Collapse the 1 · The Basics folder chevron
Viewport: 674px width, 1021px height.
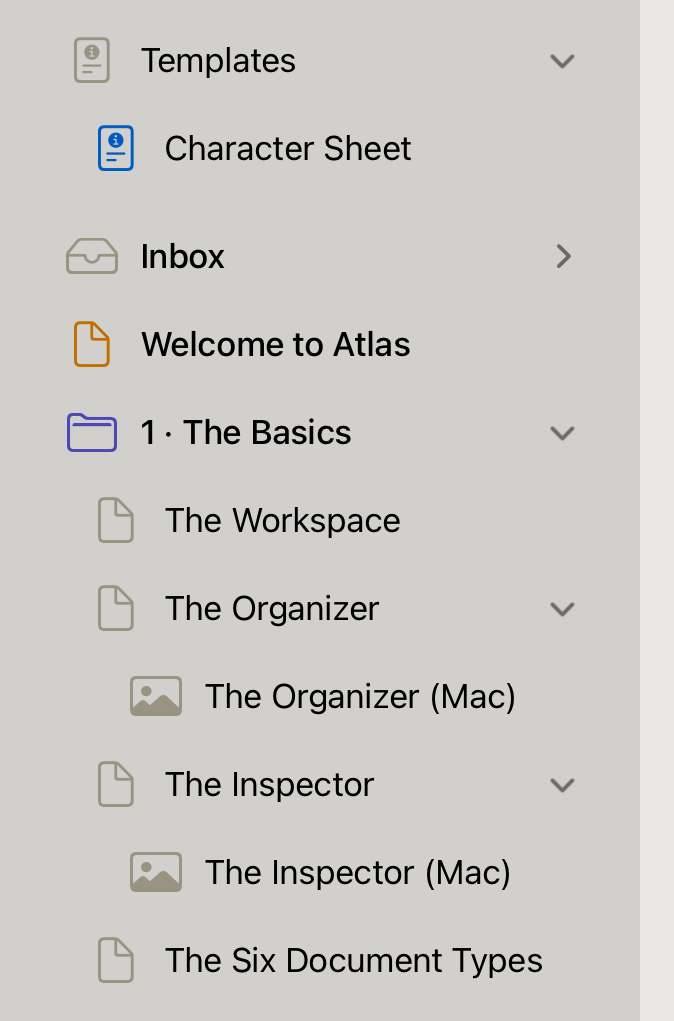pos(562,433)
